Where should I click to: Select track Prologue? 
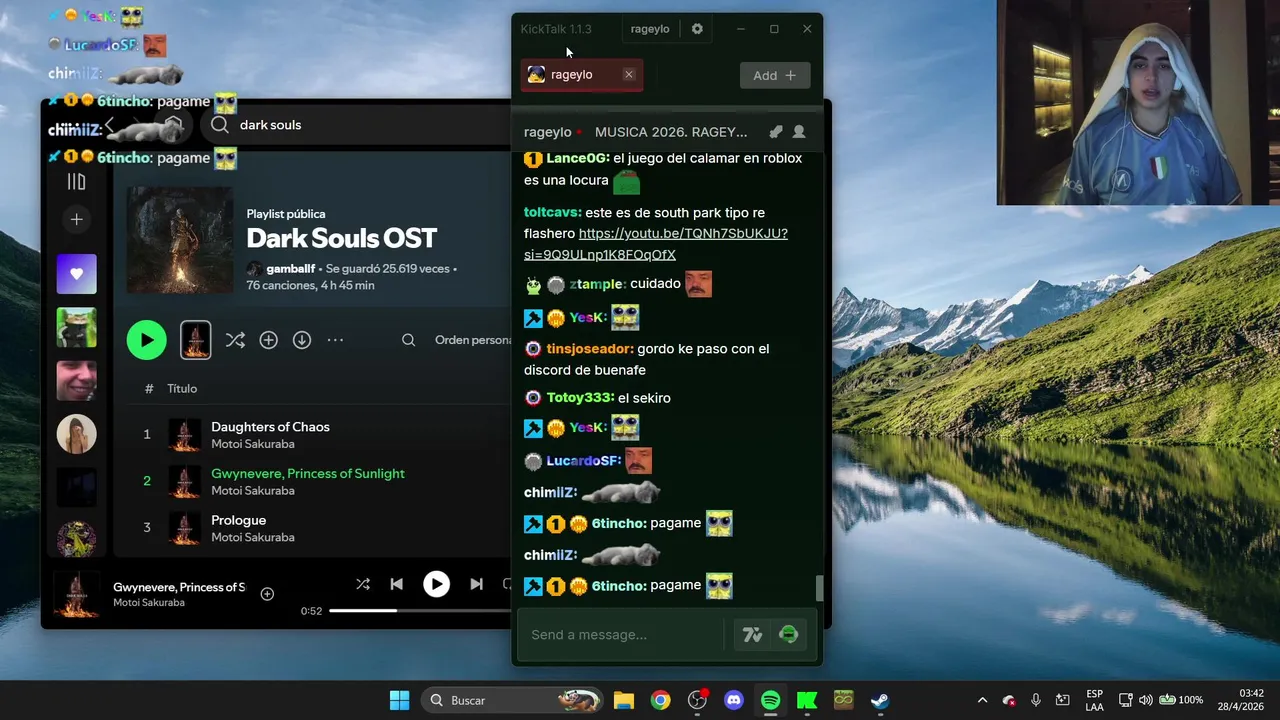[238, 521]
